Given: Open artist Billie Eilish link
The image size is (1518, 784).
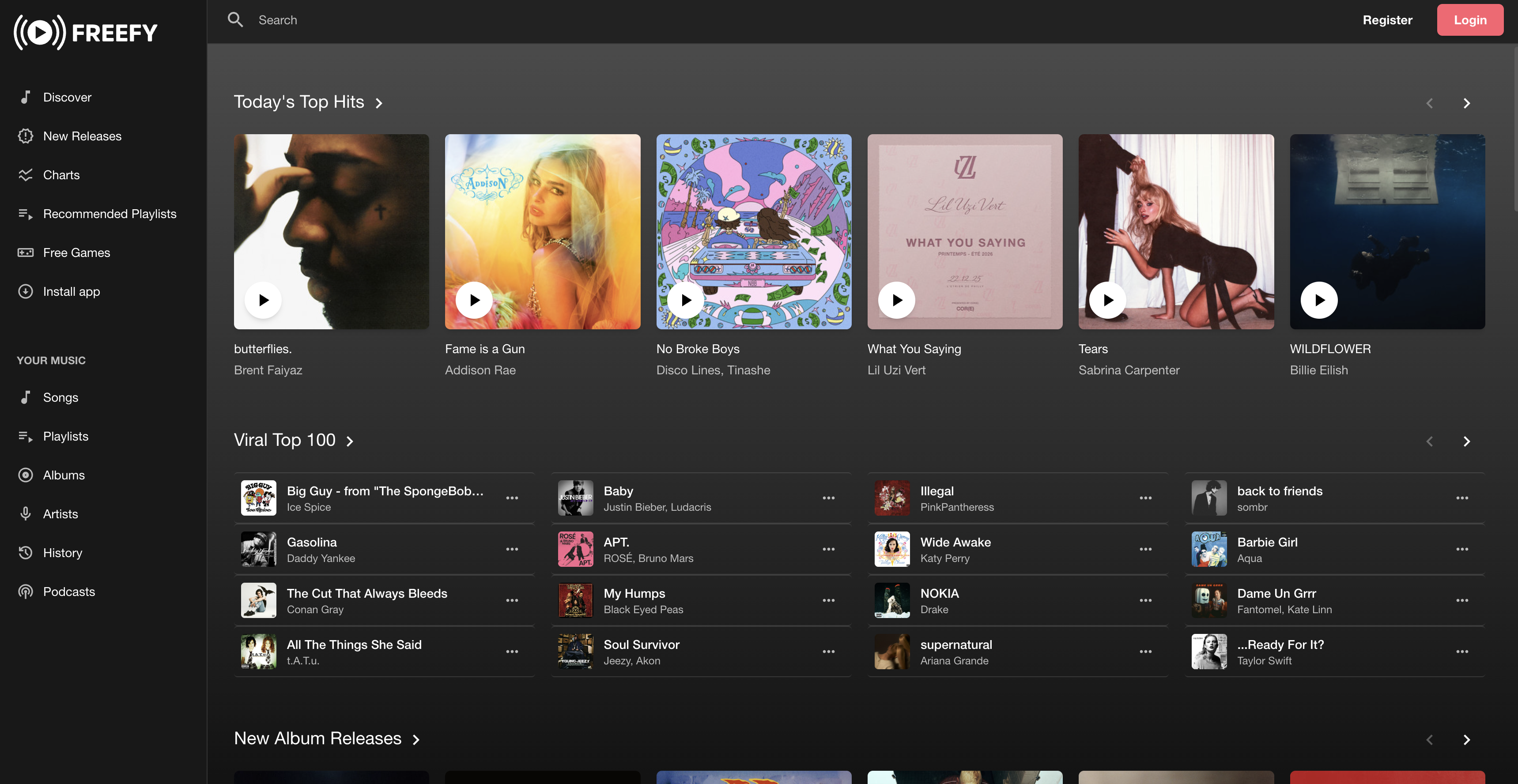Looking at the screenshot, I should (1319, 370).
